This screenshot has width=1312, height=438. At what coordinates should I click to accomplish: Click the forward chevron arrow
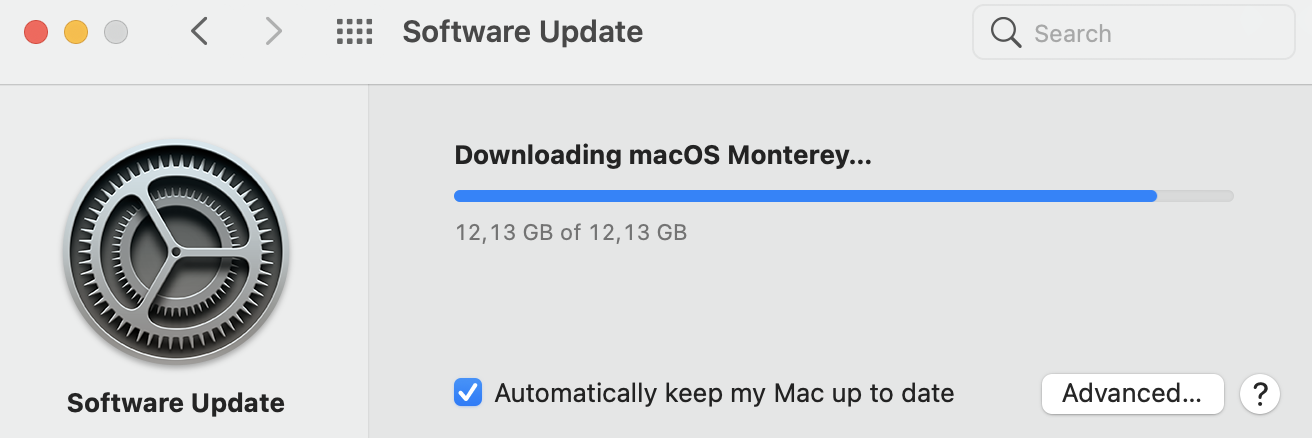[273, 32]
